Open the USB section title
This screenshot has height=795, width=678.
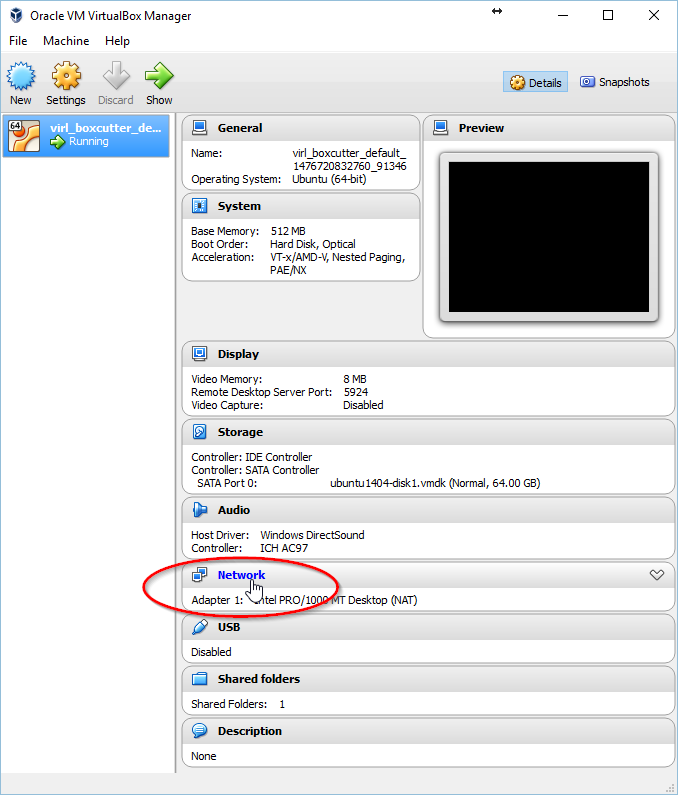click(229, 627)
